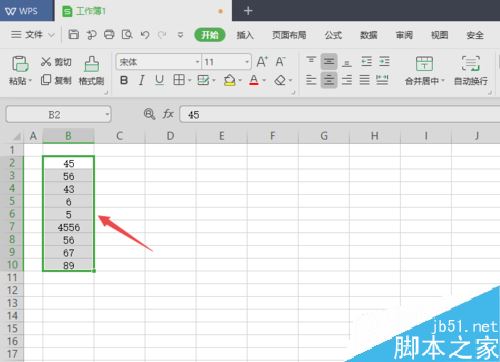This screenshot has height=362, width=500.
Task: Click Merge and Center icon
Action: tap(424, 64)
